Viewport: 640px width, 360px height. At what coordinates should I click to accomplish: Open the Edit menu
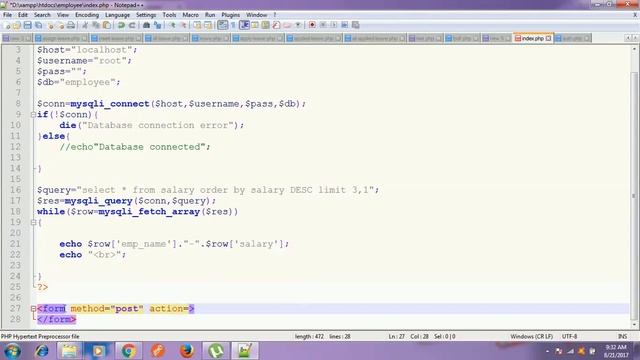[x=23, y=15]
